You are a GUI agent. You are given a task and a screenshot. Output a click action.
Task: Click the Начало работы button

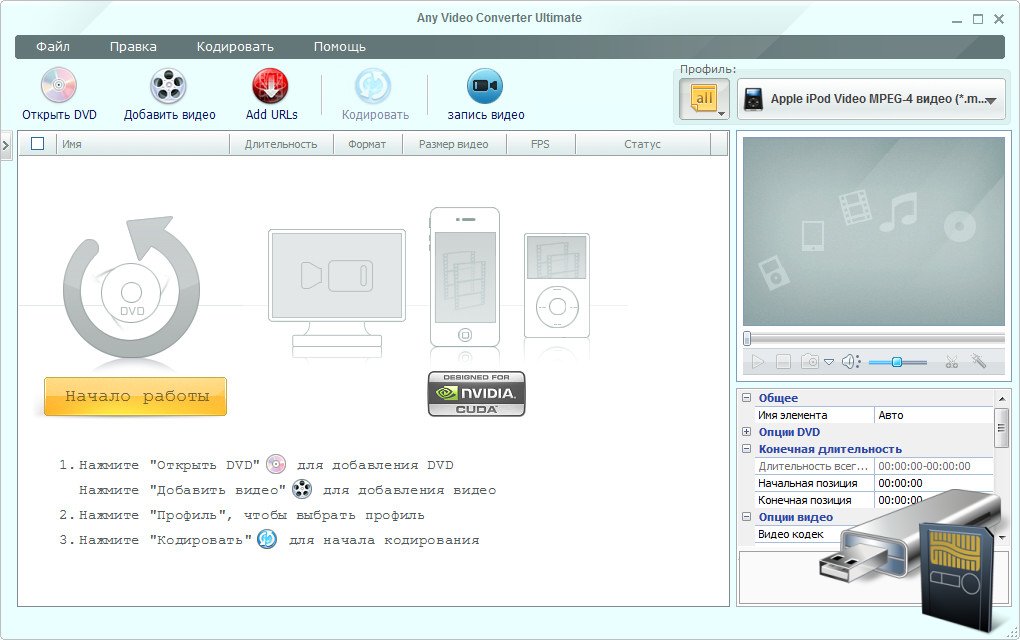135,396
